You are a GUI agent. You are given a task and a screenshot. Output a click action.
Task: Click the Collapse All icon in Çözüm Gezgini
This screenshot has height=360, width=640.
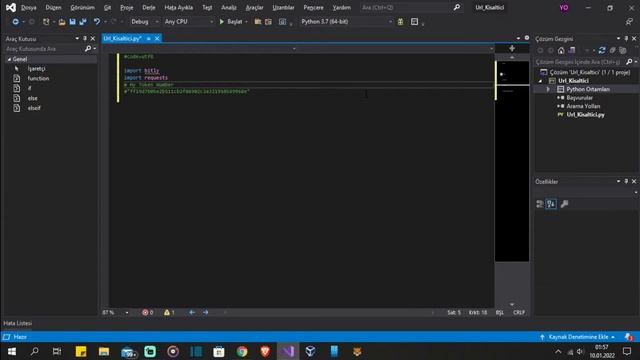coord(612,50)
